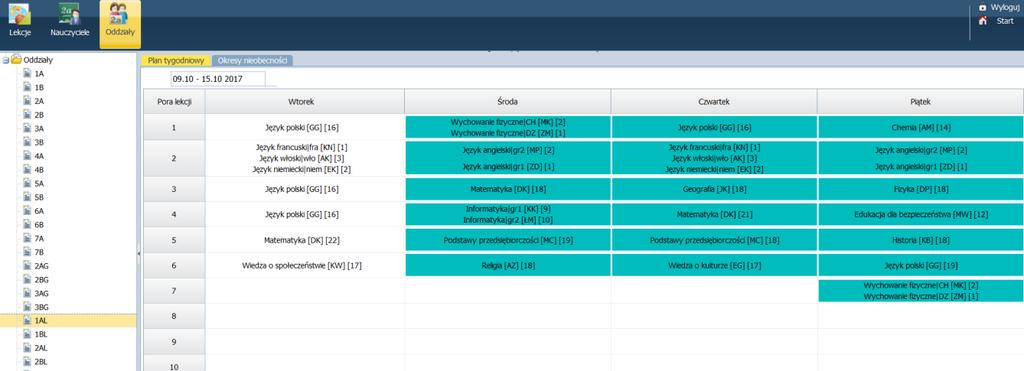Select Matematyka [DK] [21] Thursday cell

714,214
